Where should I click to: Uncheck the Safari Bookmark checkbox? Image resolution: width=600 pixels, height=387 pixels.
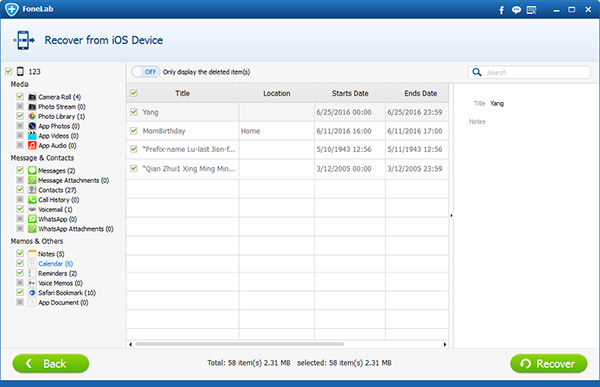pos(20,292)
